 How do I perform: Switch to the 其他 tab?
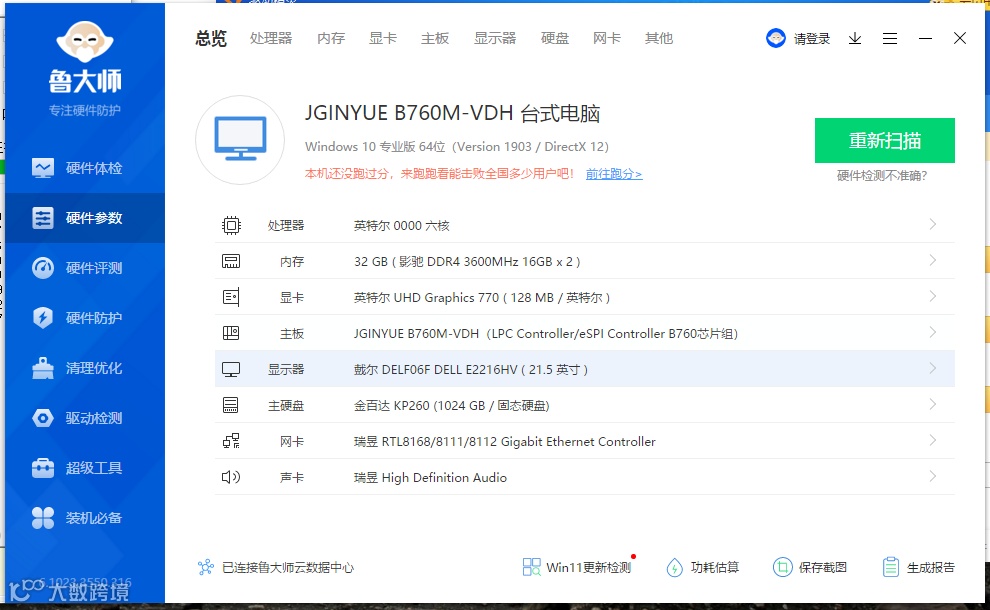coord(659,39)
